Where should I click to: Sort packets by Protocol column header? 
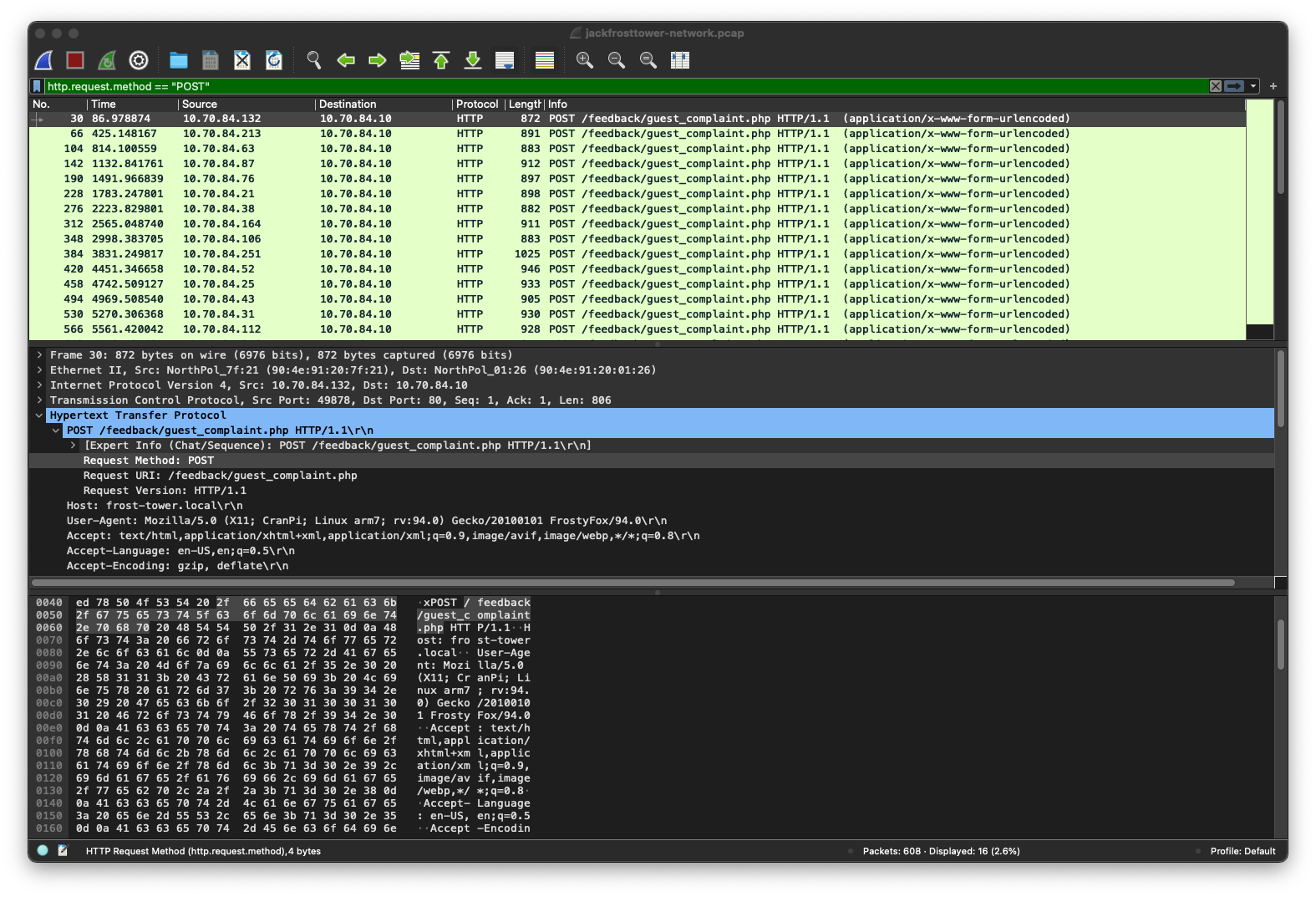click(x=479, y=104)
